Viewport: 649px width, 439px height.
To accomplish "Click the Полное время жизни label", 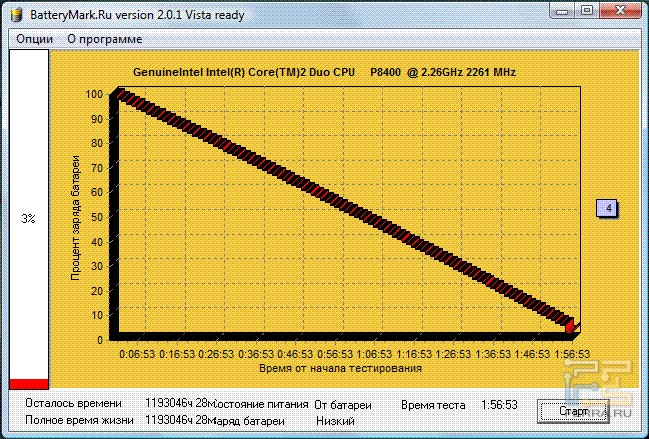I will 79,420.
